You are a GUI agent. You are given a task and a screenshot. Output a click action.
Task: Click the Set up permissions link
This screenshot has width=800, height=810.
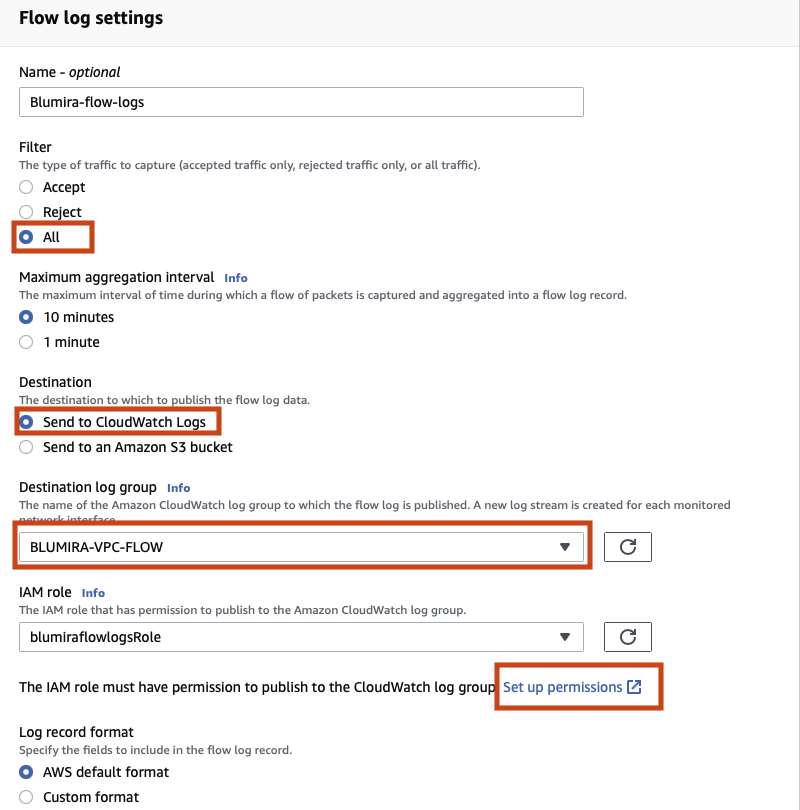pyautogui.click(x=565, y=687)
